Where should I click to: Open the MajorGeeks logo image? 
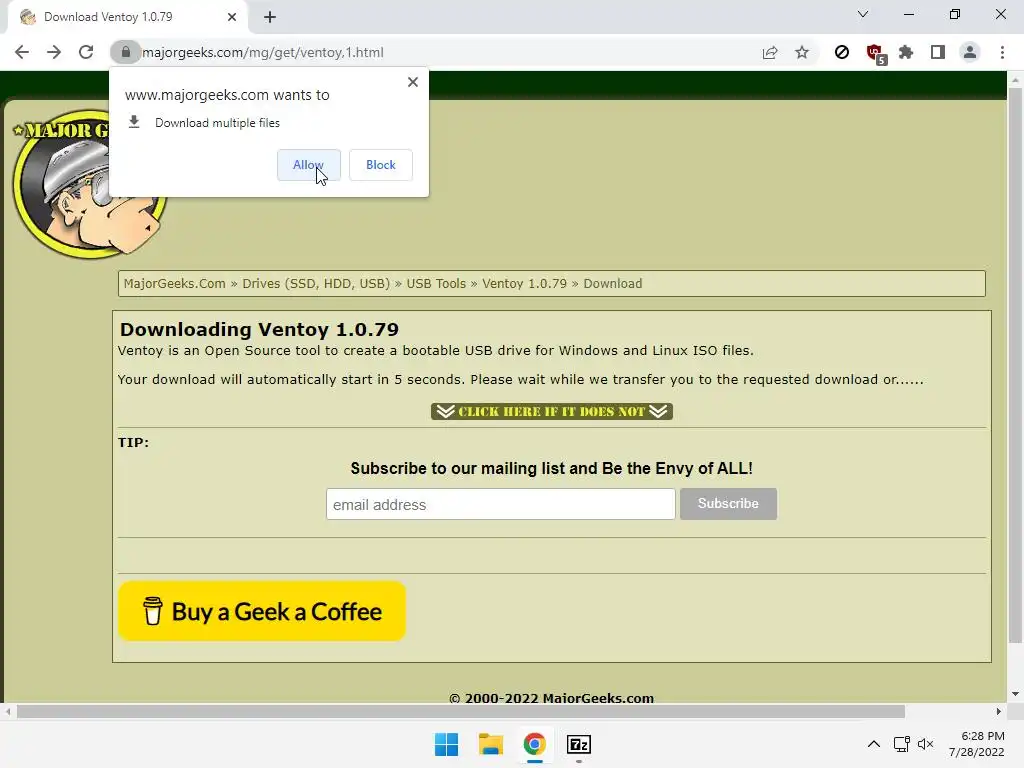tap(88, 183)
